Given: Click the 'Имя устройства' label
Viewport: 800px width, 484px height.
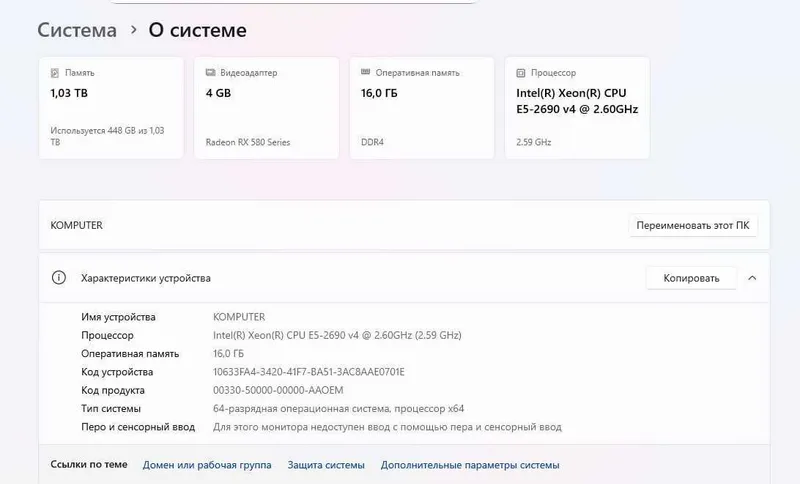Looking at the screenshot, I should 118,317.
